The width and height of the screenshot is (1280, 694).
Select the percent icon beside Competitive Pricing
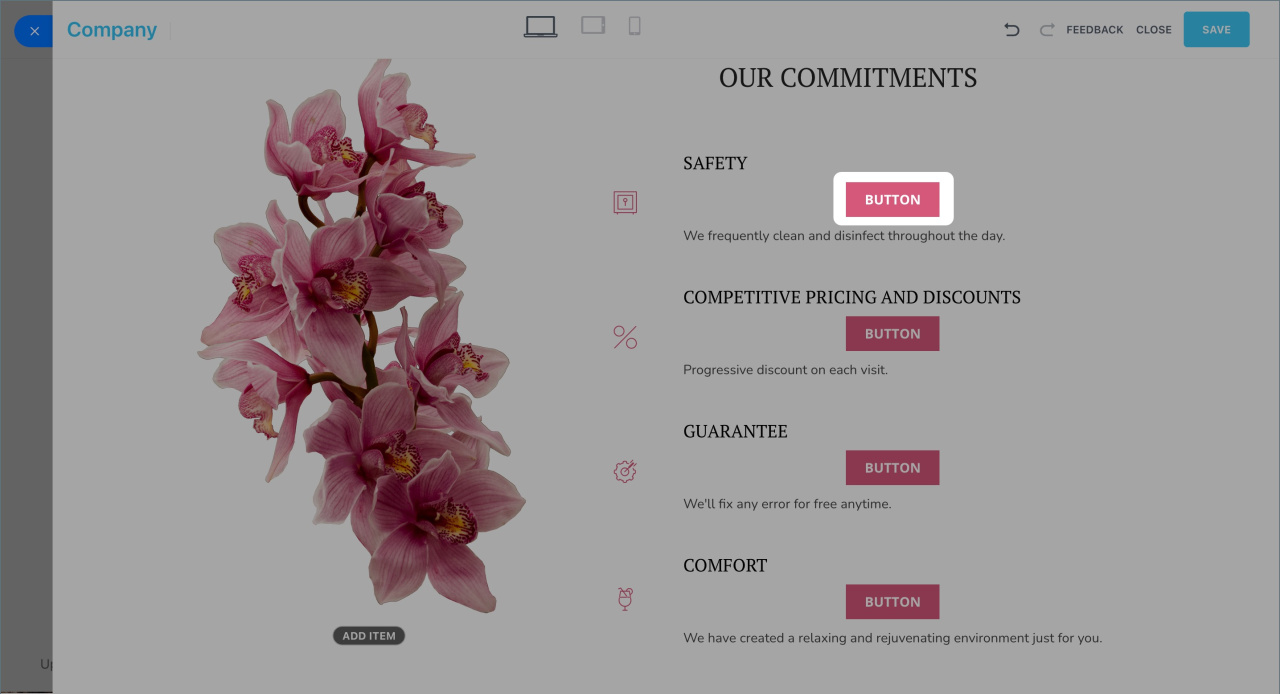pyautogui.click(x=625, y=337)
